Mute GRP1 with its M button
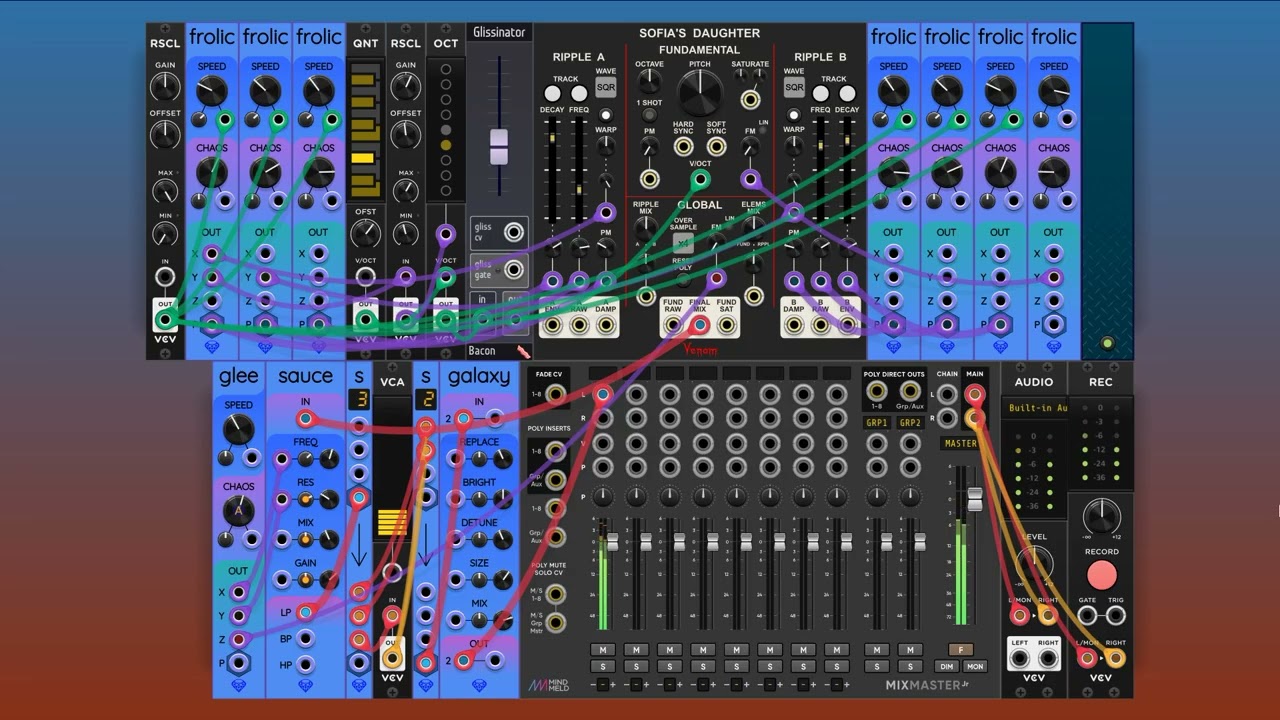This screenshot has width=1280, height=720. pos(877,650)
